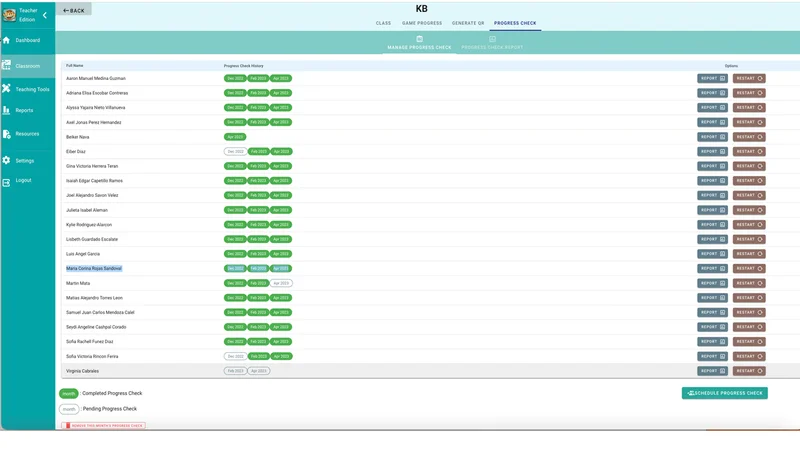Click the Classroom icon in sidebar
Screen dimensions: 800x450
(7, 66)
